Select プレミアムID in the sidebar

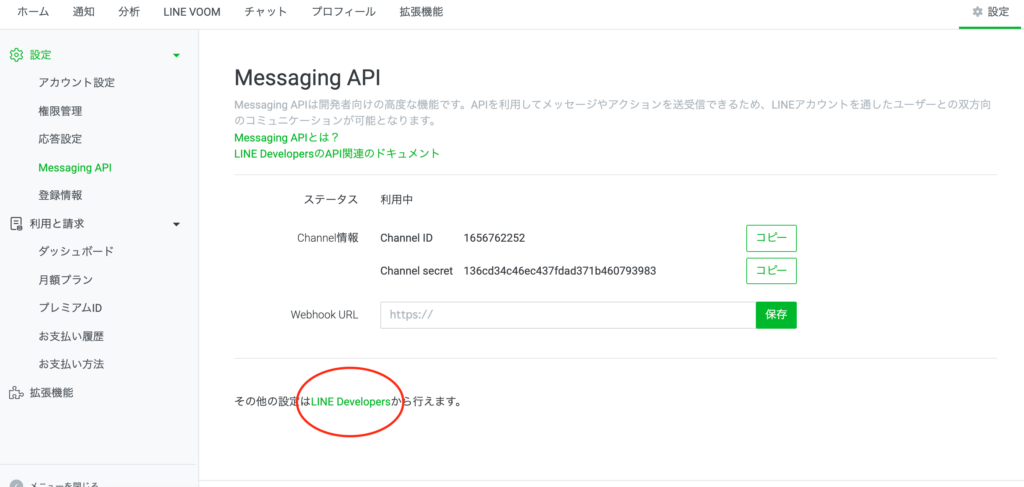[70, 308]
